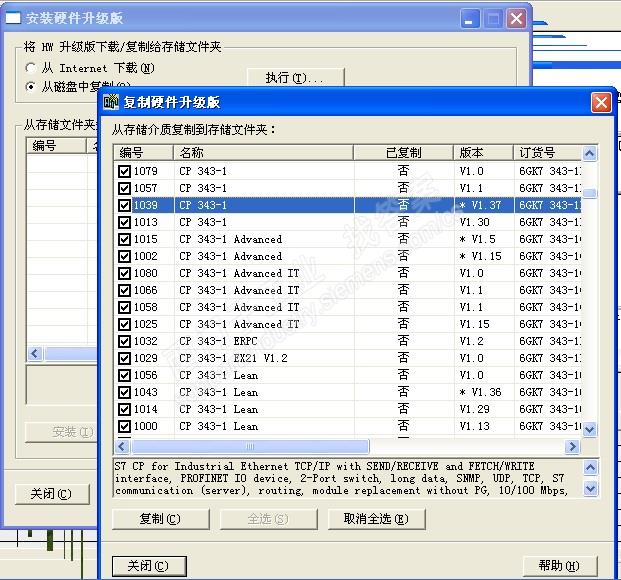Uncheck the checkbox for row 1015
The height and width of the screenshot is (580, 621).
pos(124,239)
